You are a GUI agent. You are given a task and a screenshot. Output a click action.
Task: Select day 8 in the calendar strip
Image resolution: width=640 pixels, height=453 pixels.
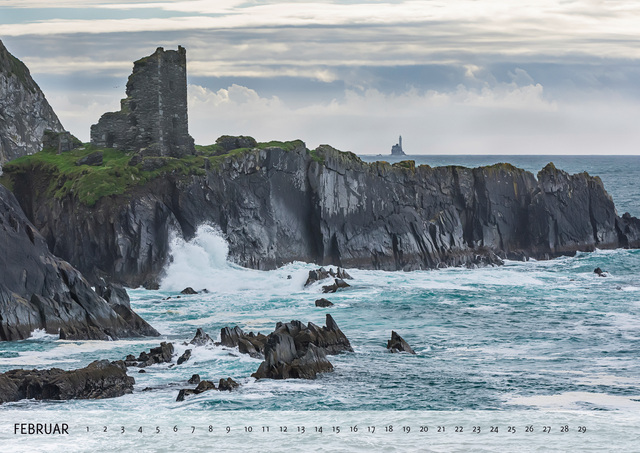pyautogui.click(x=211, y=429)
